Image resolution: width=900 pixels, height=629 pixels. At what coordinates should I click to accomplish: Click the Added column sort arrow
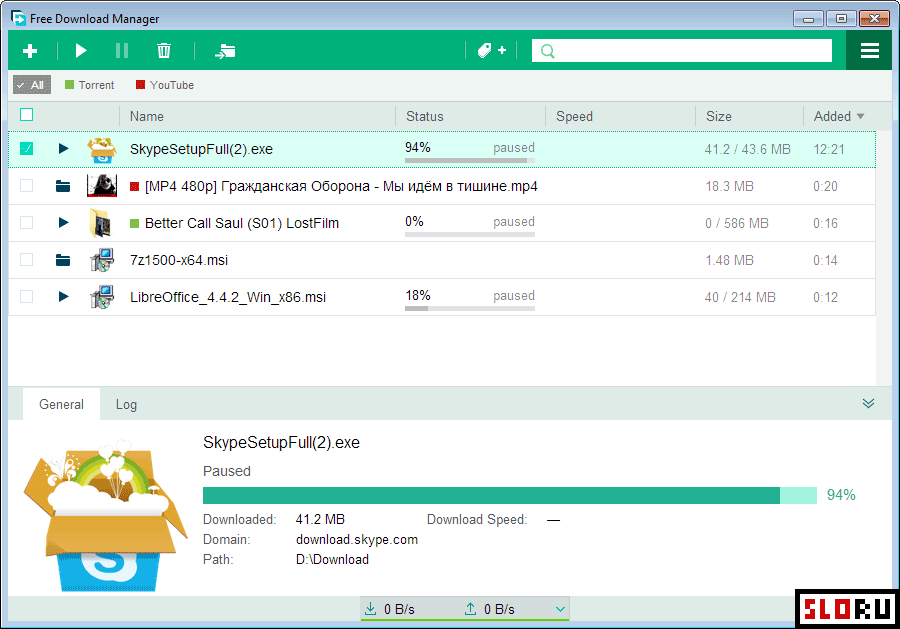[860, 117]
